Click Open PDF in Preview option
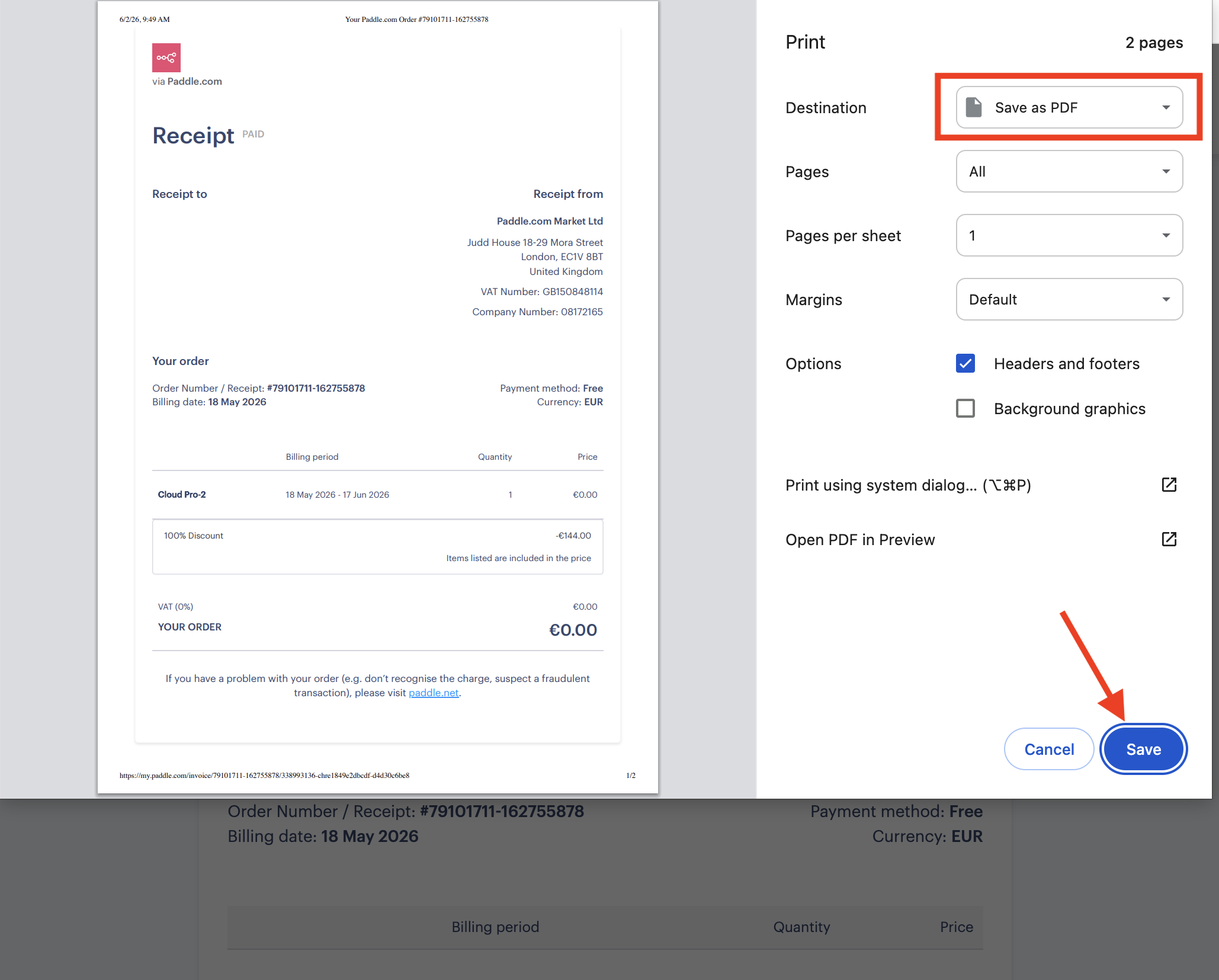 [x=860, y=540]
